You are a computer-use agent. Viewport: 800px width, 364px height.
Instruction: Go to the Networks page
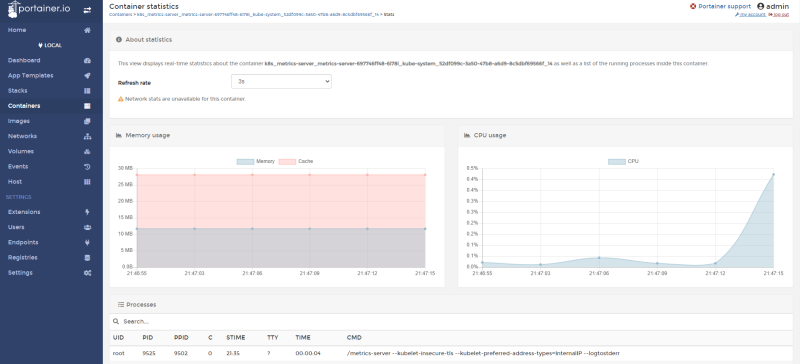(x=22, y=136)
